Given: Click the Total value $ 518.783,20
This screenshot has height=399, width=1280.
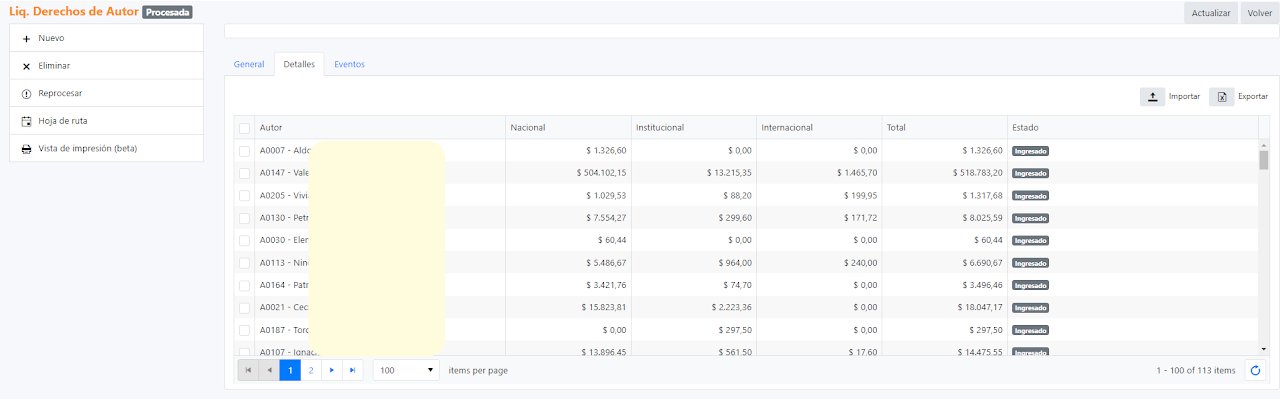Looking at the screenshot, I should tap(977, 173).
